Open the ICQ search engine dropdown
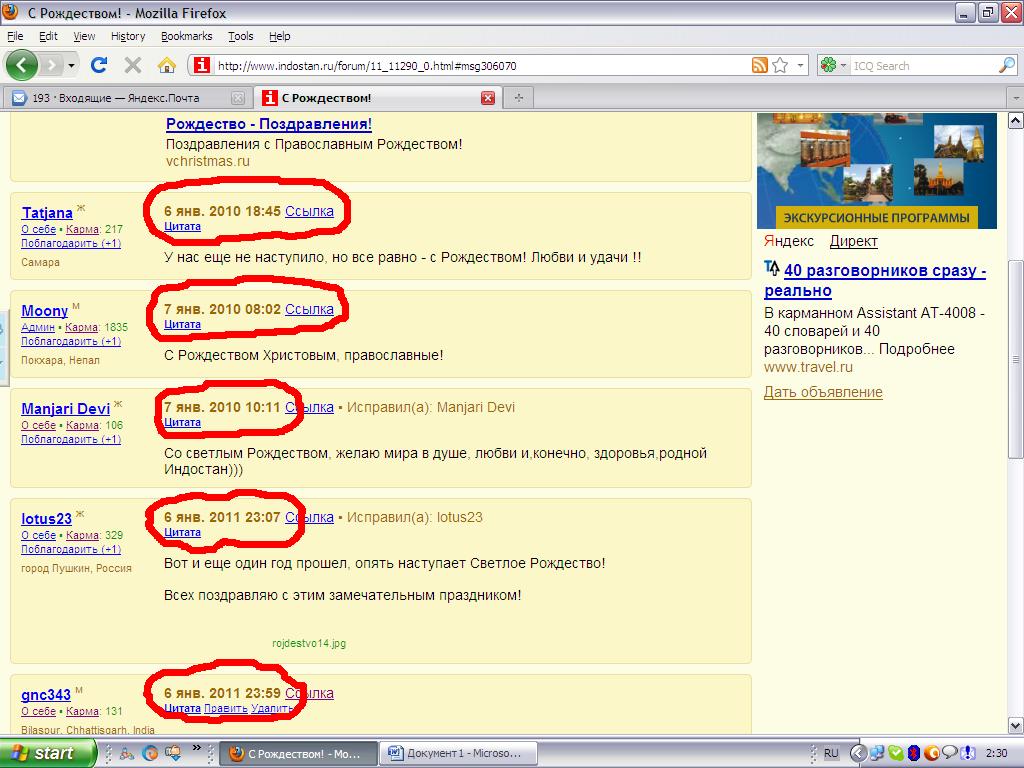 click(x=833, y=65)
